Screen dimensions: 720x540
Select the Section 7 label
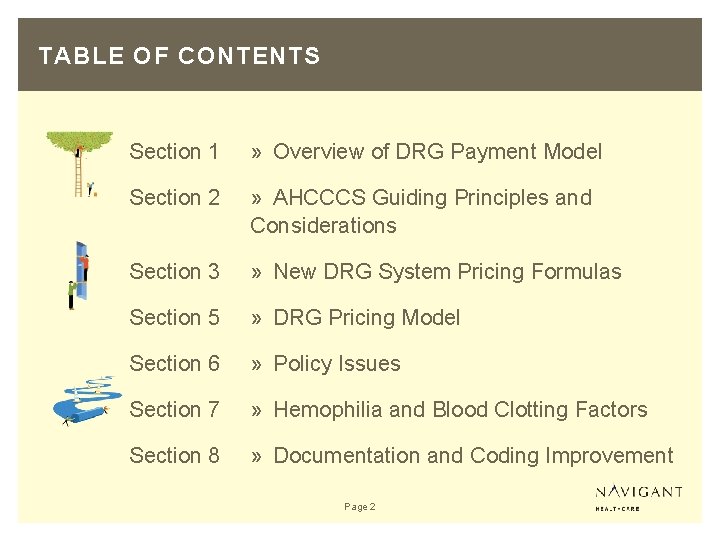pos(174,410)
